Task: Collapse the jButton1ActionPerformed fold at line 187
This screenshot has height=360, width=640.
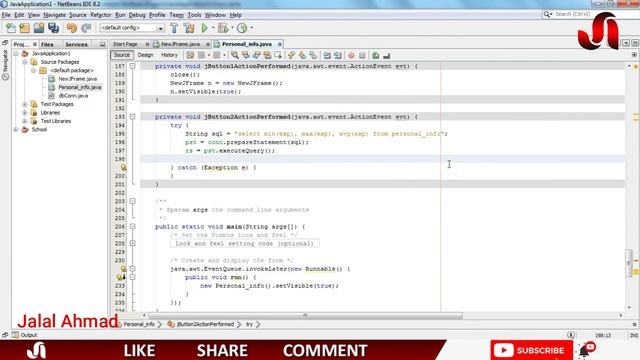Action: [x=132, y=66]
